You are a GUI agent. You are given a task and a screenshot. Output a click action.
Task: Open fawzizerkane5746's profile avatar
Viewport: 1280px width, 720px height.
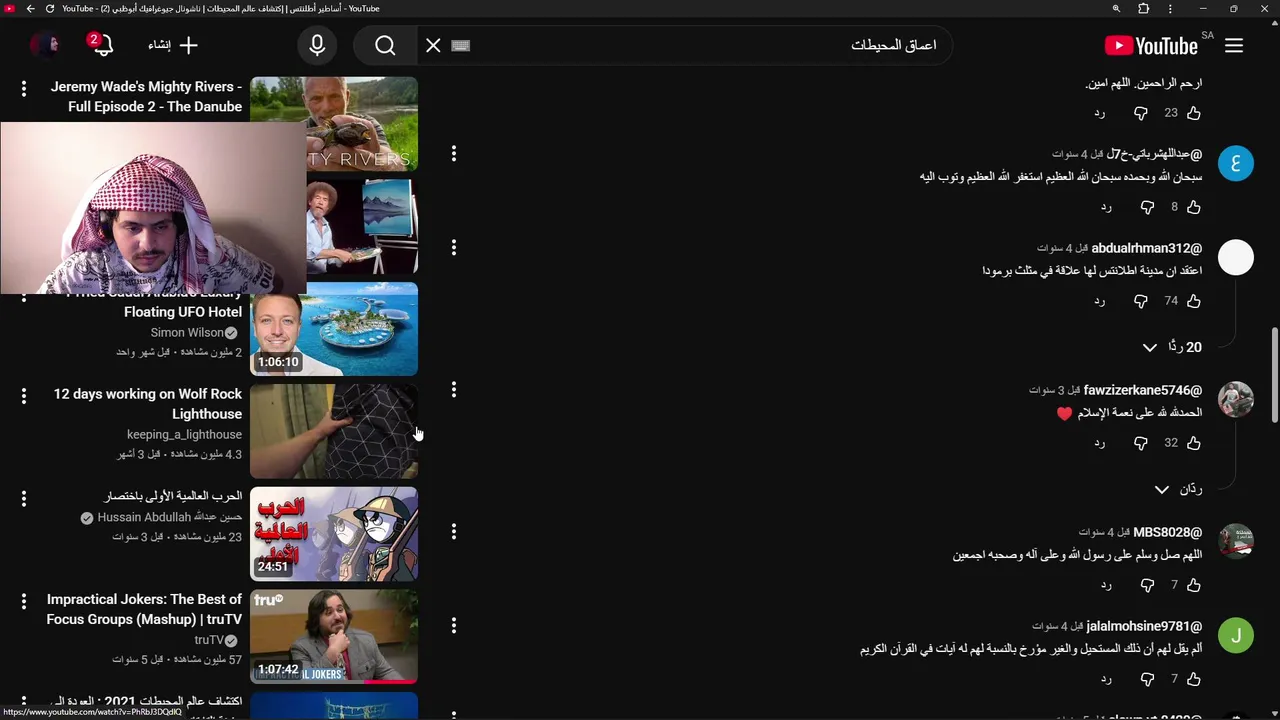(1236, 399)
